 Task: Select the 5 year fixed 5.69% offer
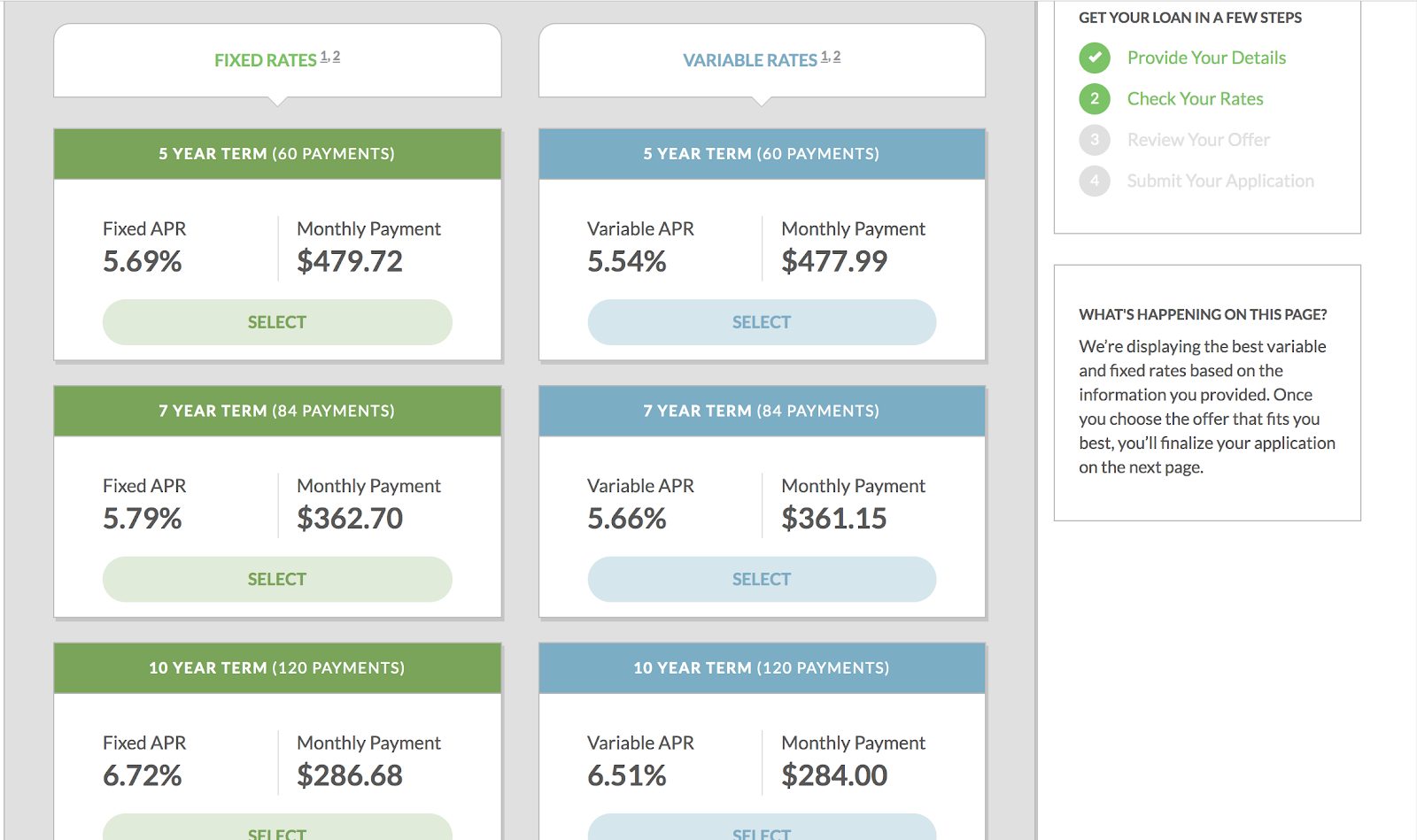[x=277, y=322]
